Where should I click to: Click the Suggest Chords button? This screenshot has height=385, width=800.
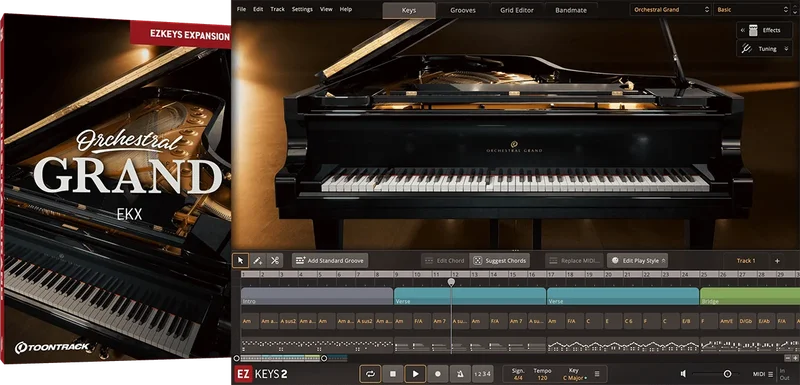(499, 261)
